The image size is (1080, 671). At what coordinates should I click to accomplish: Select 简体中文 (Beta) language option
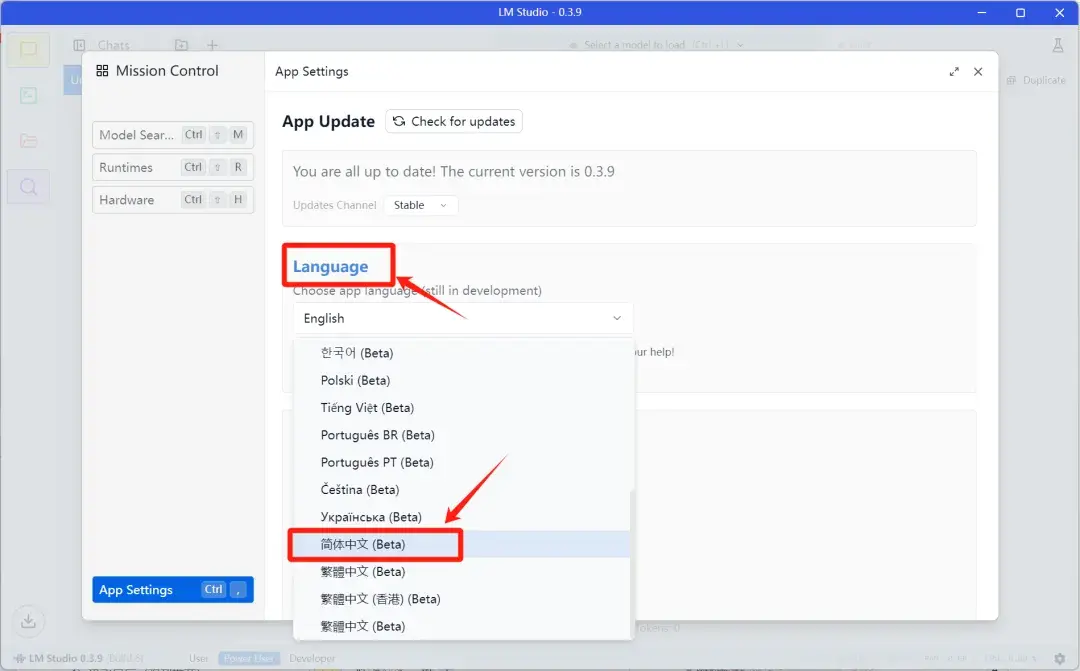(461, 544)
